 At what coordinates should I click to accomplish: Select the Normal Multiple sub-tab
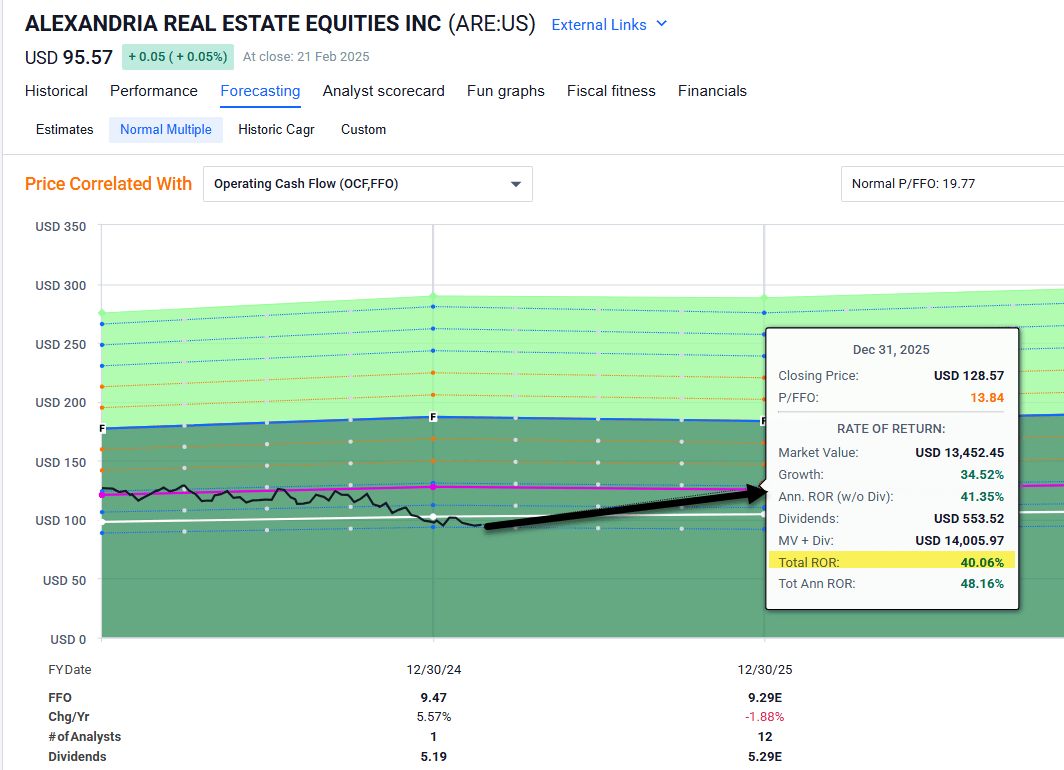pyautogui.click(x=165, y=129)
